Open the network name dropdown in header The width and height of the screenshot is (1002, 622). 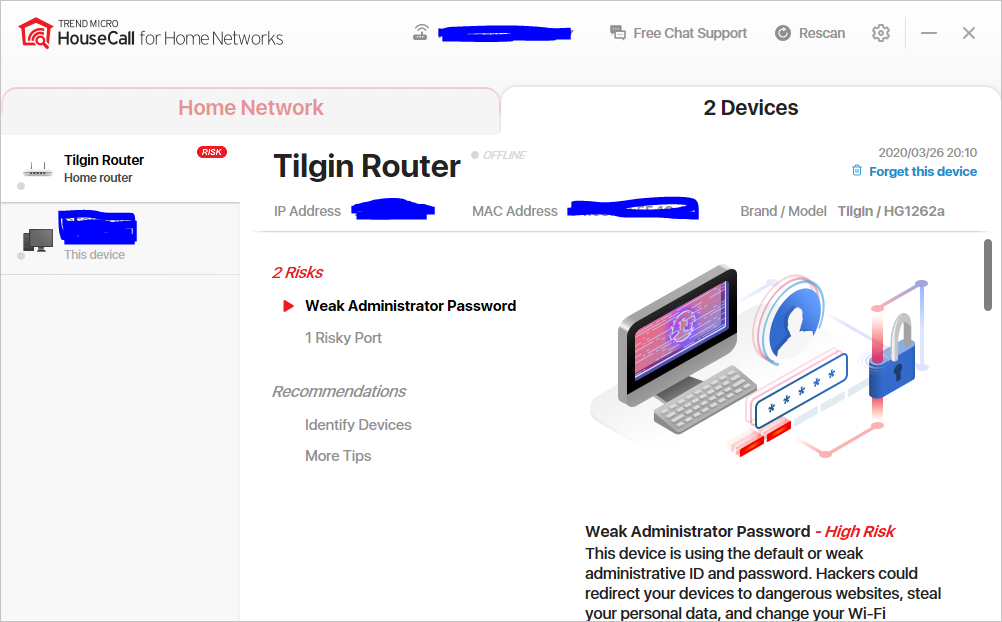(x=505, y=33)
